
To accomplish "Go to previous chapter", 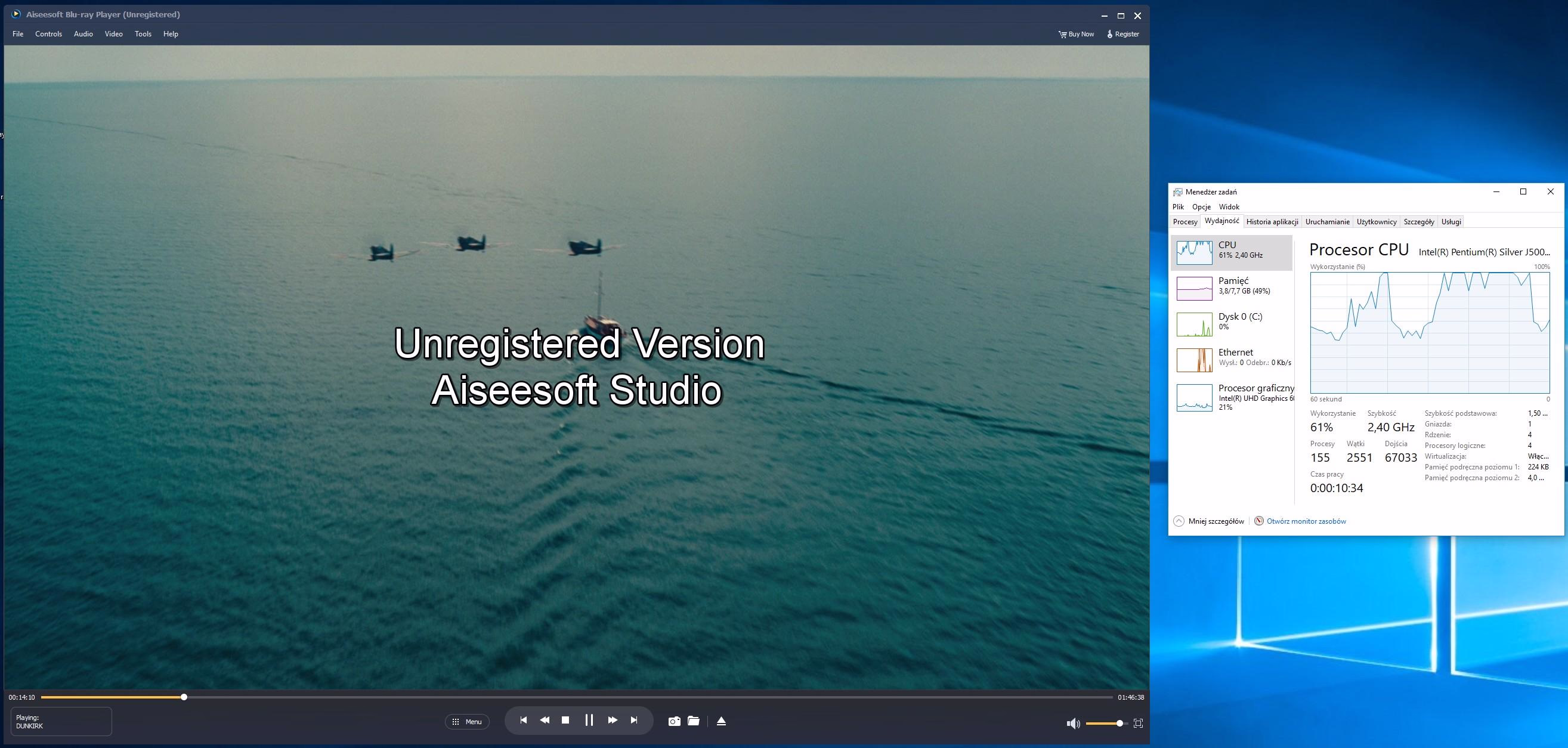I will point(523,720).
